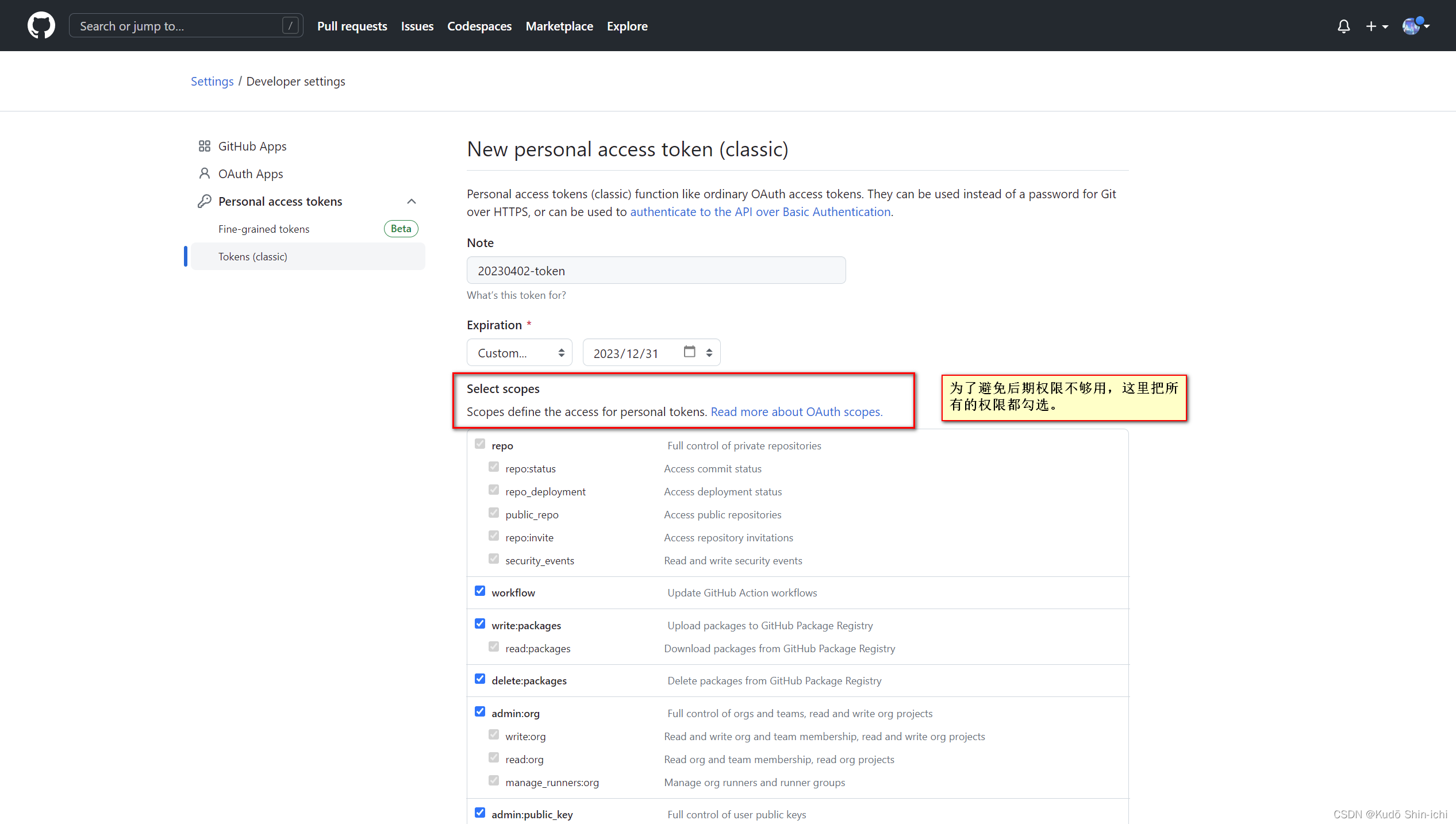This screenshot has height=824, width=1456.
Task: Open Read more about OAuth scopes link
Action: pyautogui.click(x=797, y=411)
